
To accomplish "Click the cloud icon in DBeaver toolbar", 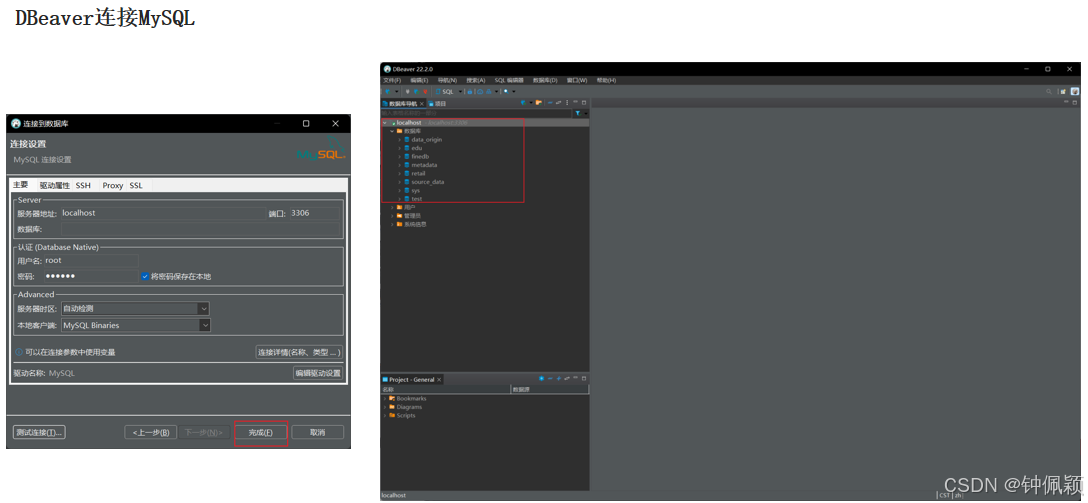I will point(479,92).
